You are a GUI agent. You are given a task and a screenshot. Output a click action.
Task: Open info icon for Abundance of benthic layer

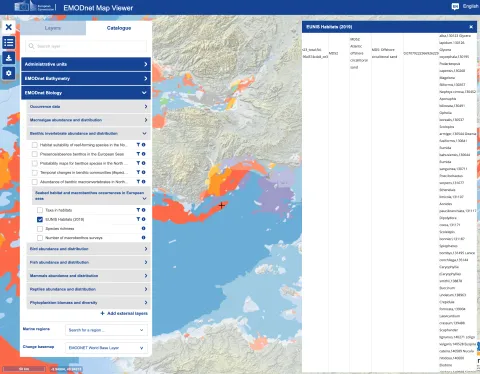click(x=144, y=182)
